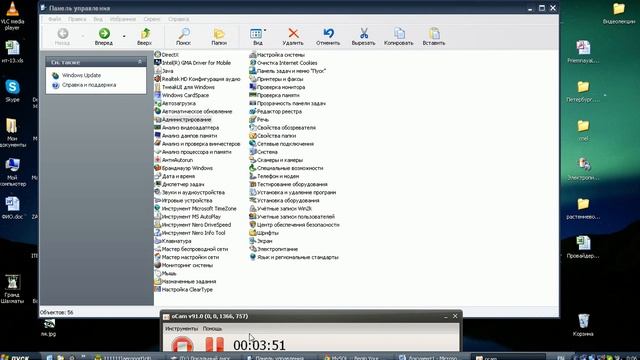This screenshot has height=360, width=640.
Task: Open the Вид view options button
Action: (258, 36)
